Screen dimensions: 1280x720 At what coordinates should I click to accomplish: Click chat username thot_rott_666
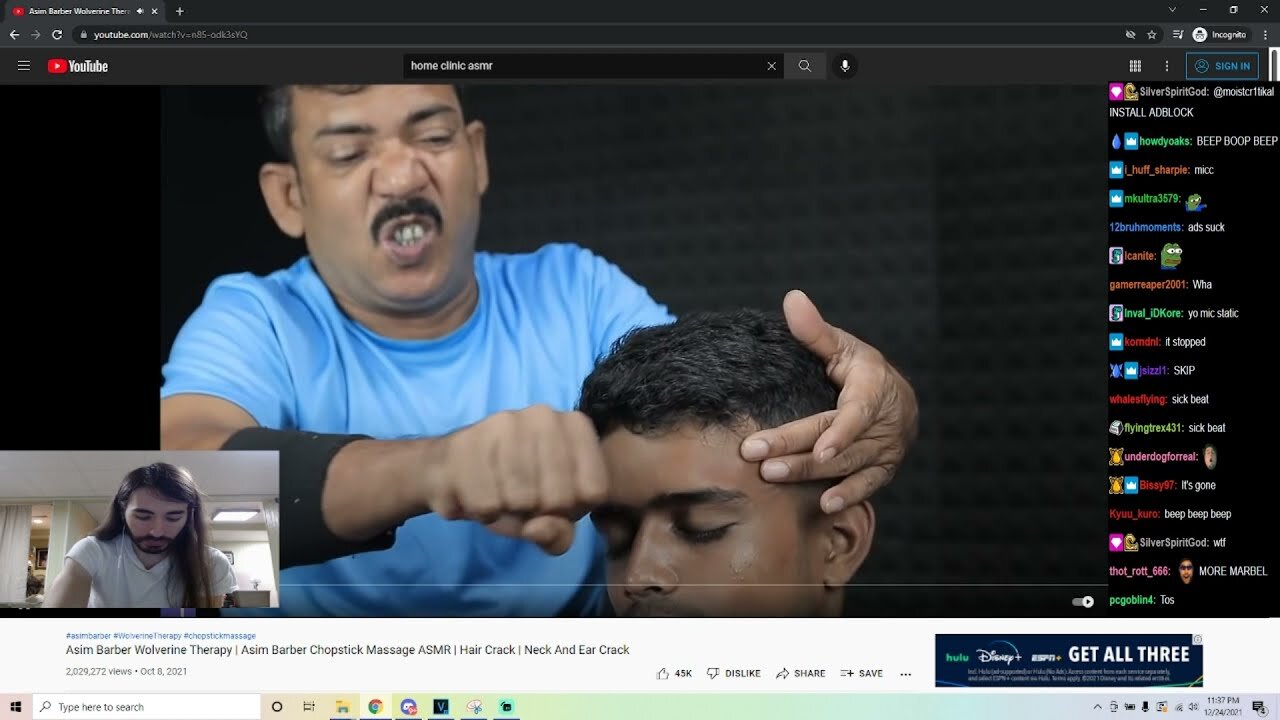[x=1139, y=571]
